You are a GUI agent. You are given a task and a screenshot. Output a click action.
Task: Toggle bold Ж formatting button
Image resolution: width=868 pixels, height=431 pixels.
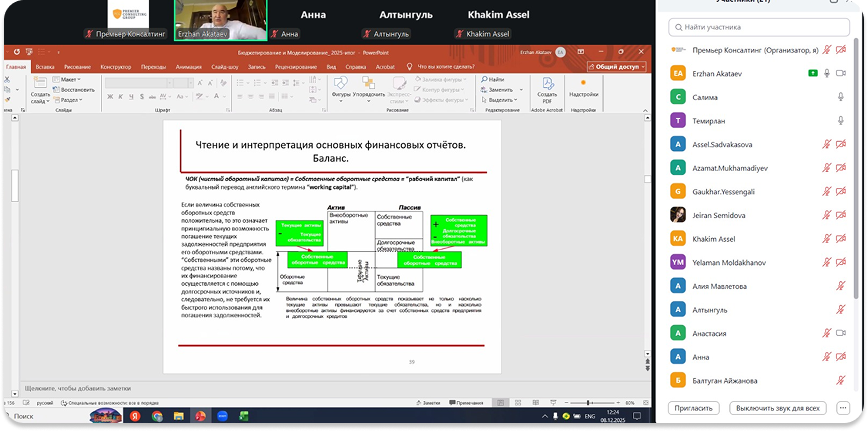pos(110,96)
